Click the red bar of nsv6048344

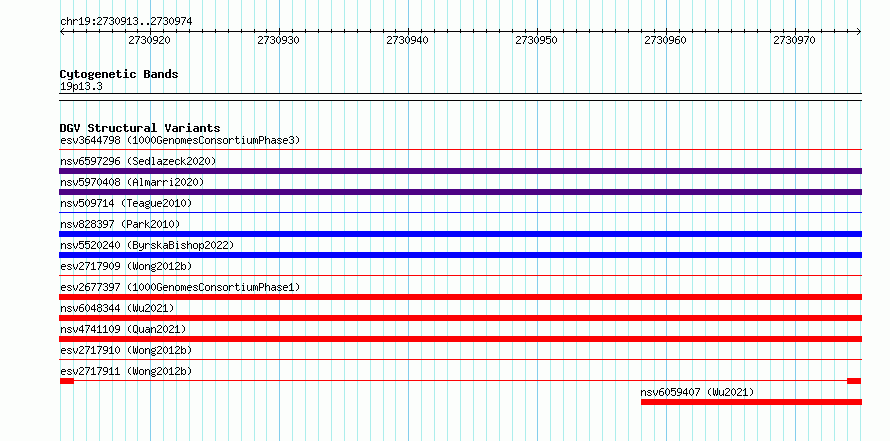(460, 318)
